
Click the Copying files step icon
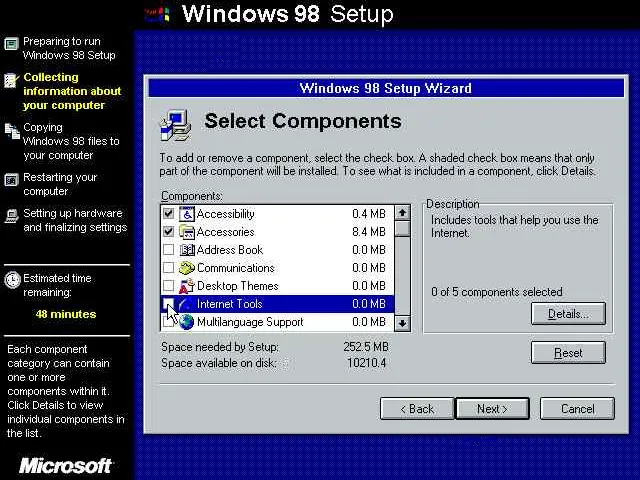coord(12,131)
